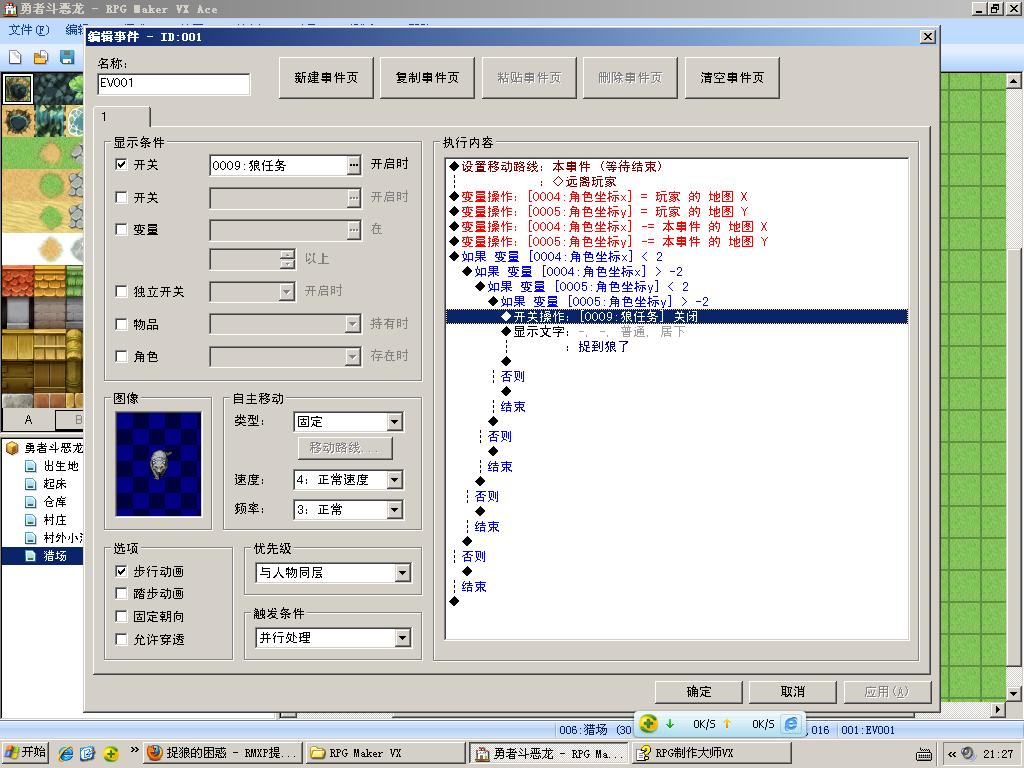Enable the second 开关 condition checkbox

point(121,197)
